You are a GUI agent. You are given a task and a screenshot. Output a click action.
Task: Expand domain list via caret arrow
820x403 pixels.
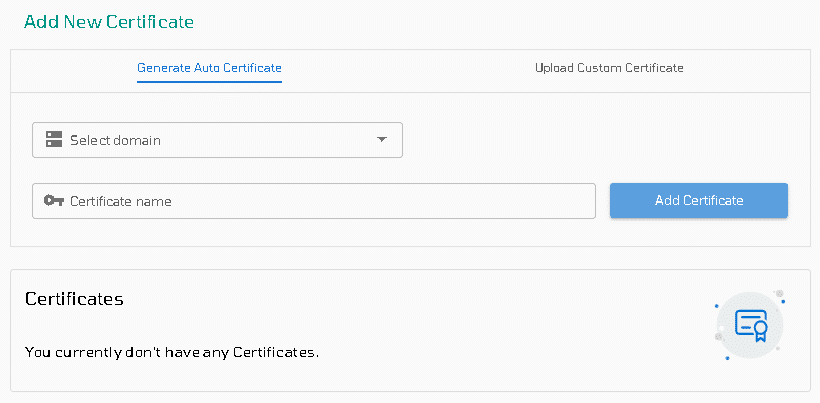(382, 140)
